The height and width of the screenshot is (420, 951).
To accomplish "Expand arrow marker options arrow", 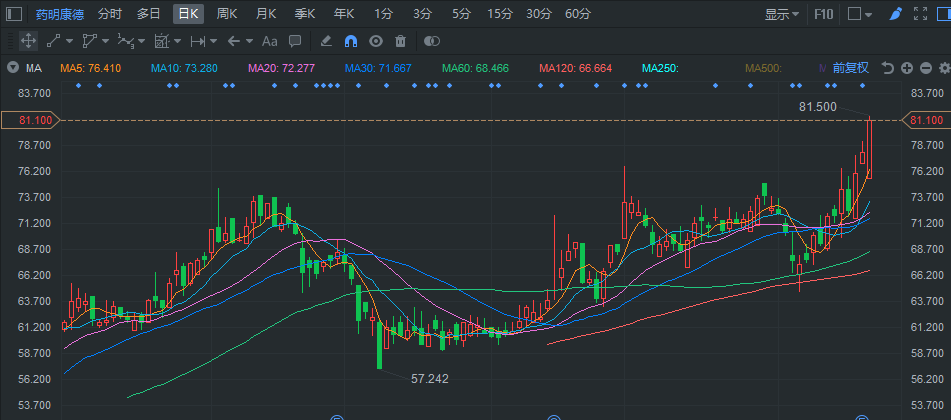I will pos(249,41).
